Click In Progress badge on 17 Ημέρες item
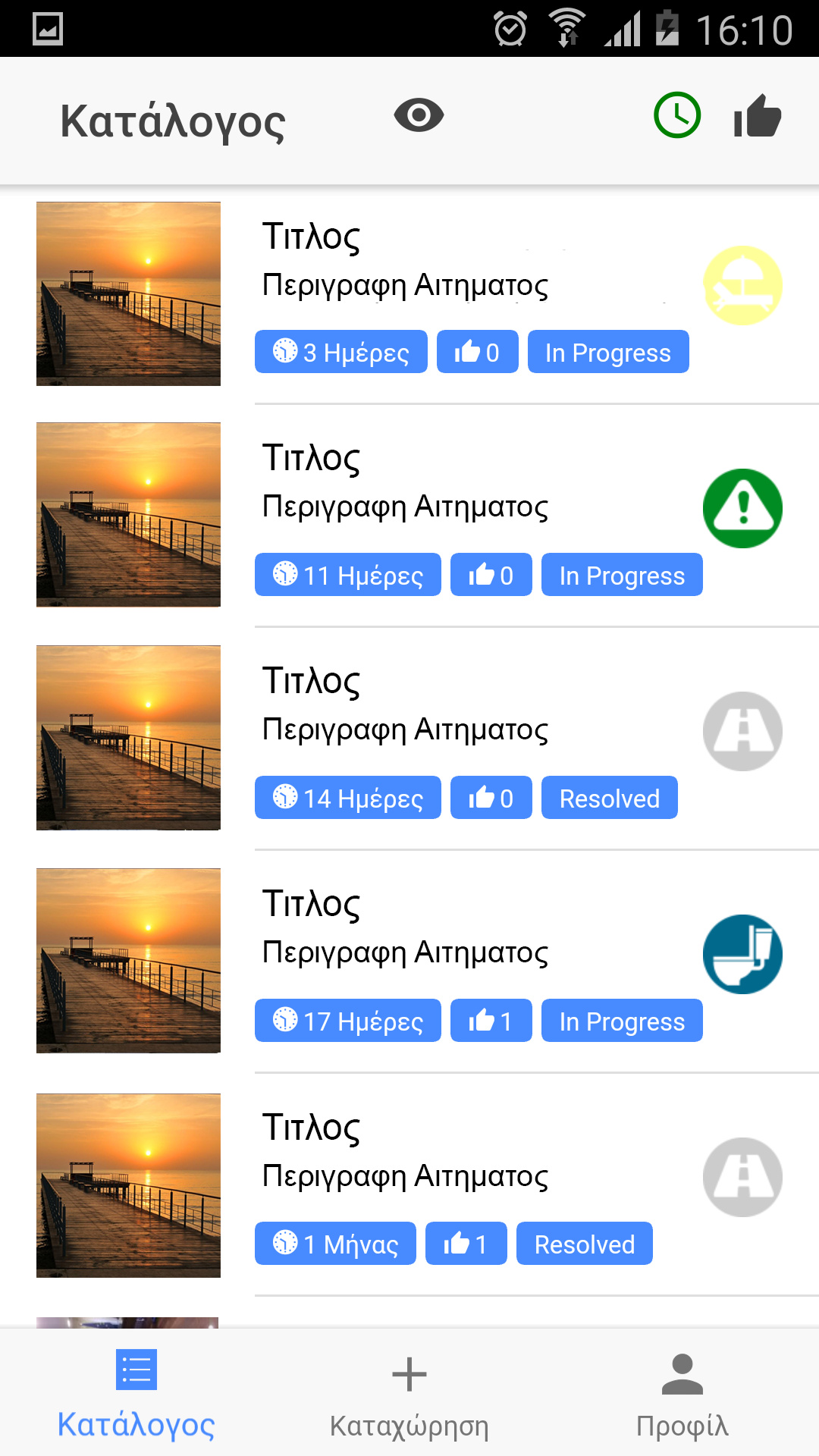The image size is (819, 1456). tap(622, 1021)
